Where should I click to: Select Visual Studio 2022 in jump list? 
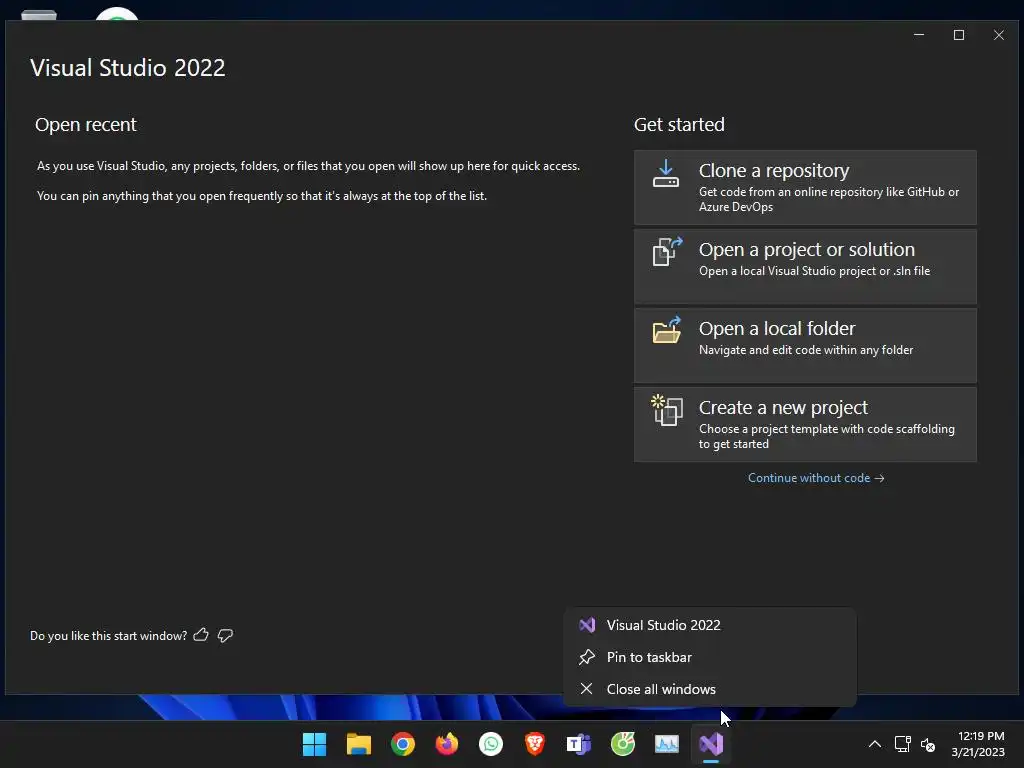710,625
